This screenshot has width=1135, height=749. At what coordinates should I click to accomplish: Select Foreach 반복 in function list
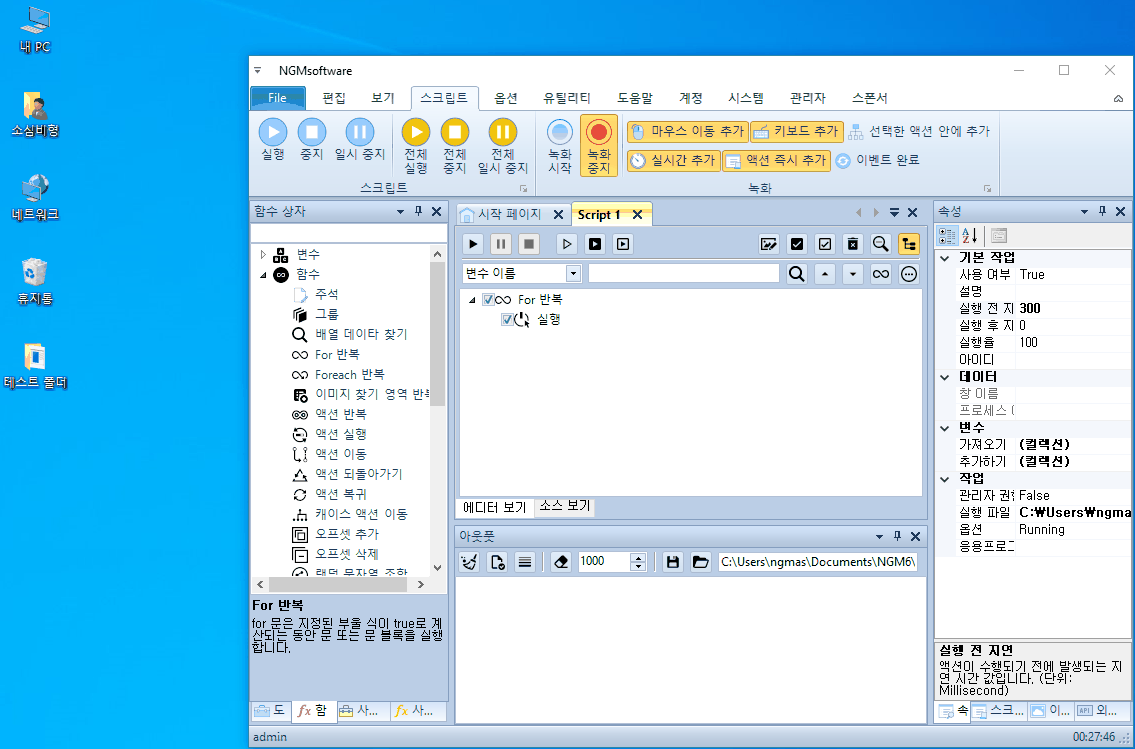[350, 375]
